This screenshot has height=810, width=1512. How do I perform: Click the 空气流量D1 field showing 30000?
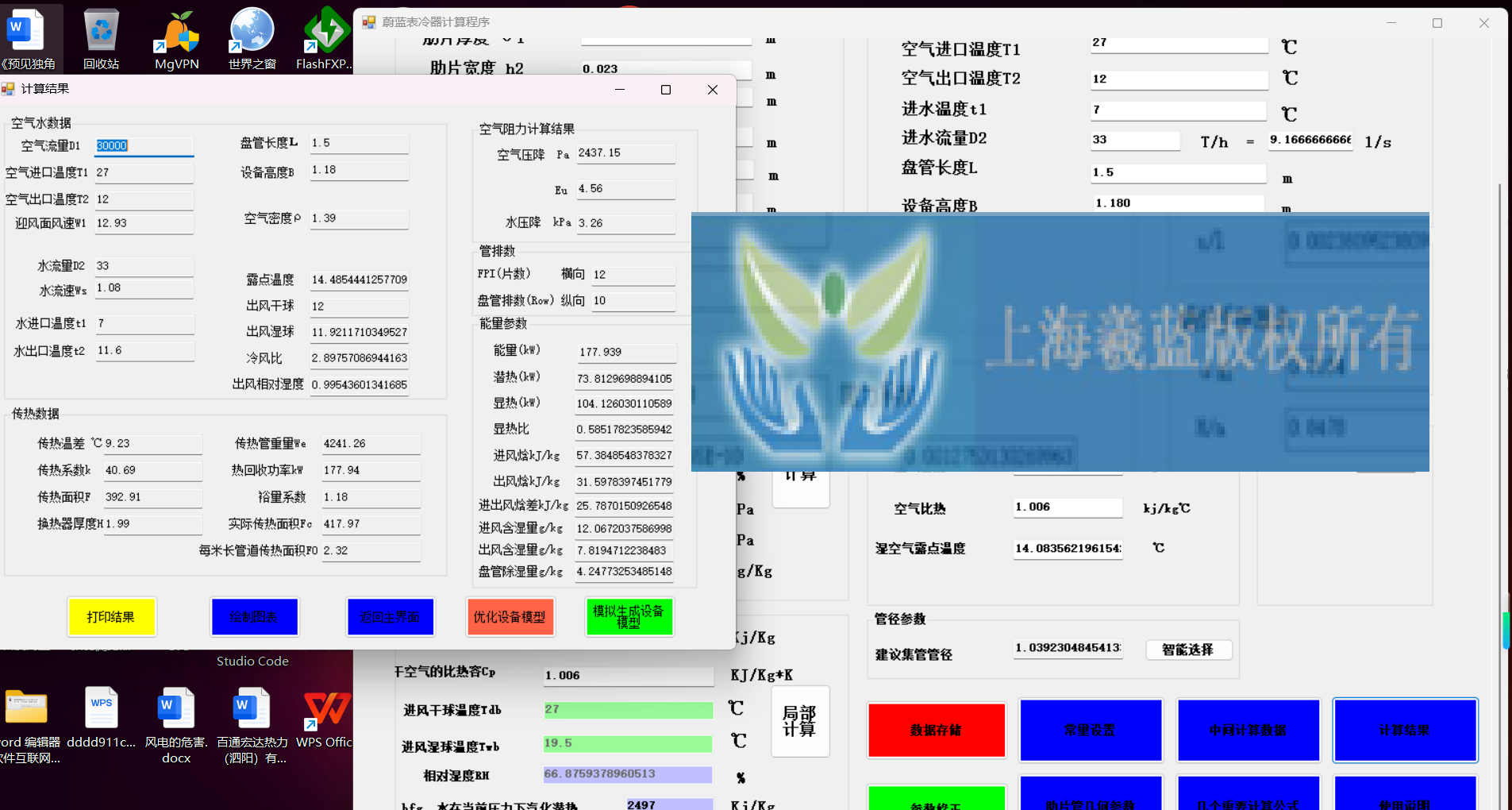coord(144,146)
